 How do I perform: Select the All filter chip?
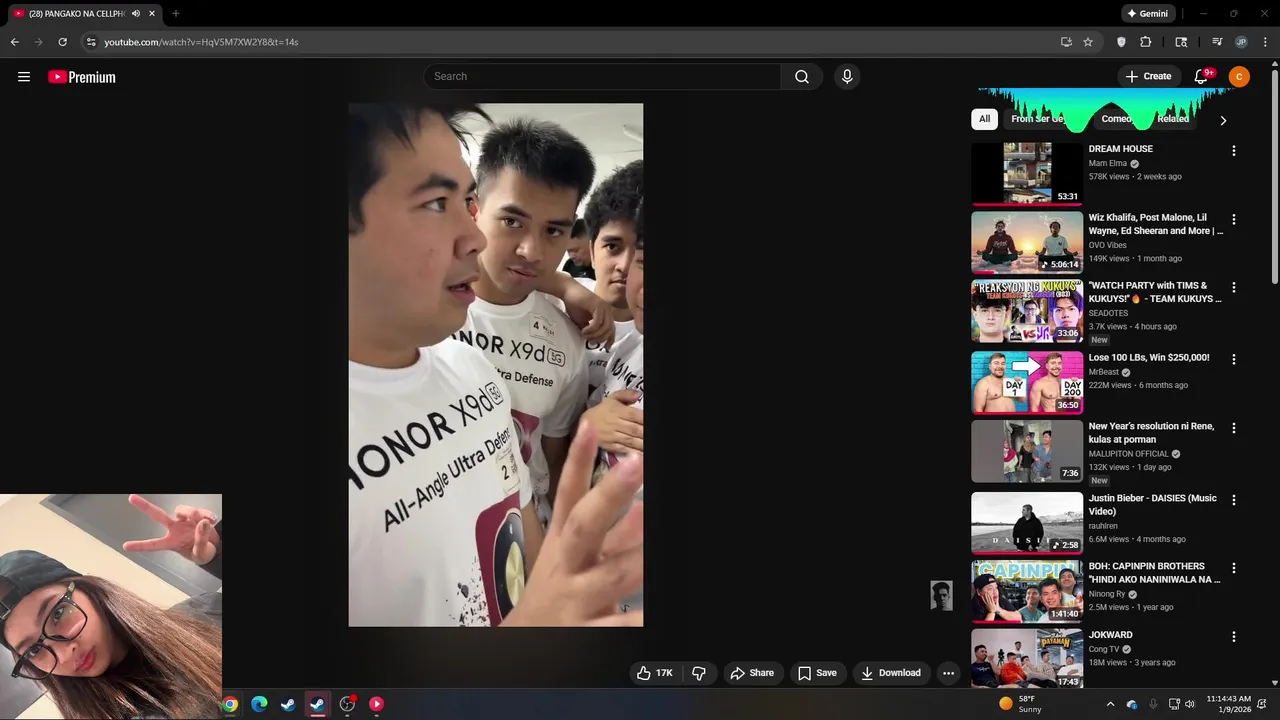pos(984,119)
